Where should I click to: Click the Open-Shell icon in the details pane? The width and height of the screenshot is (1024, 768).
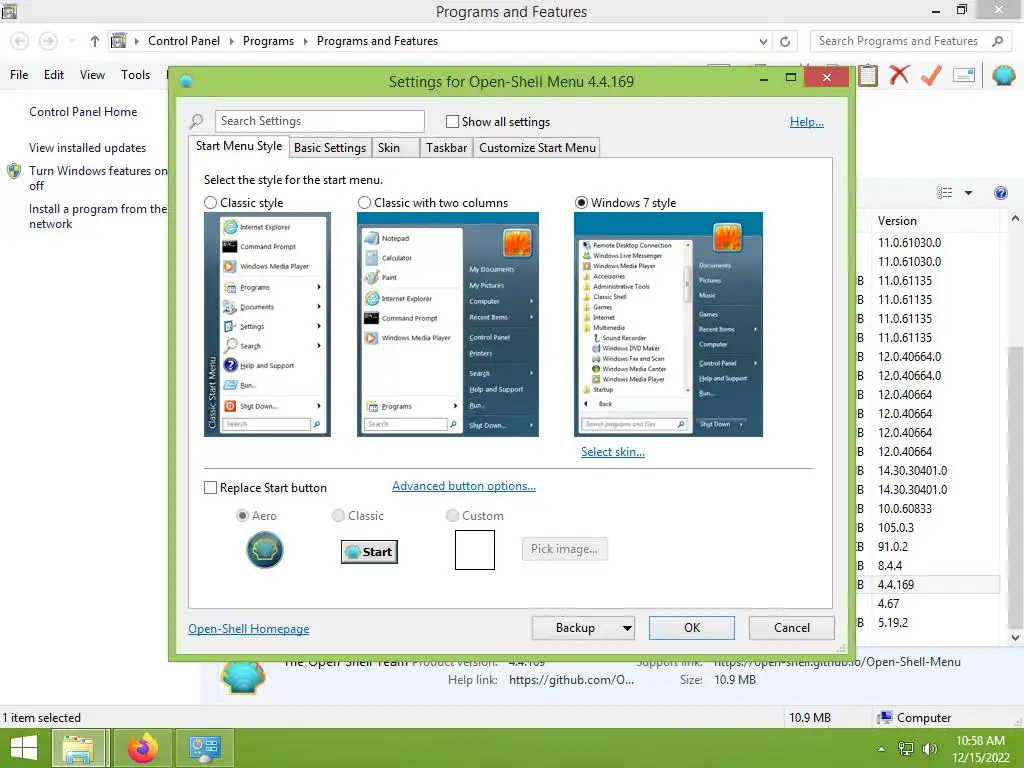point(243,676)
